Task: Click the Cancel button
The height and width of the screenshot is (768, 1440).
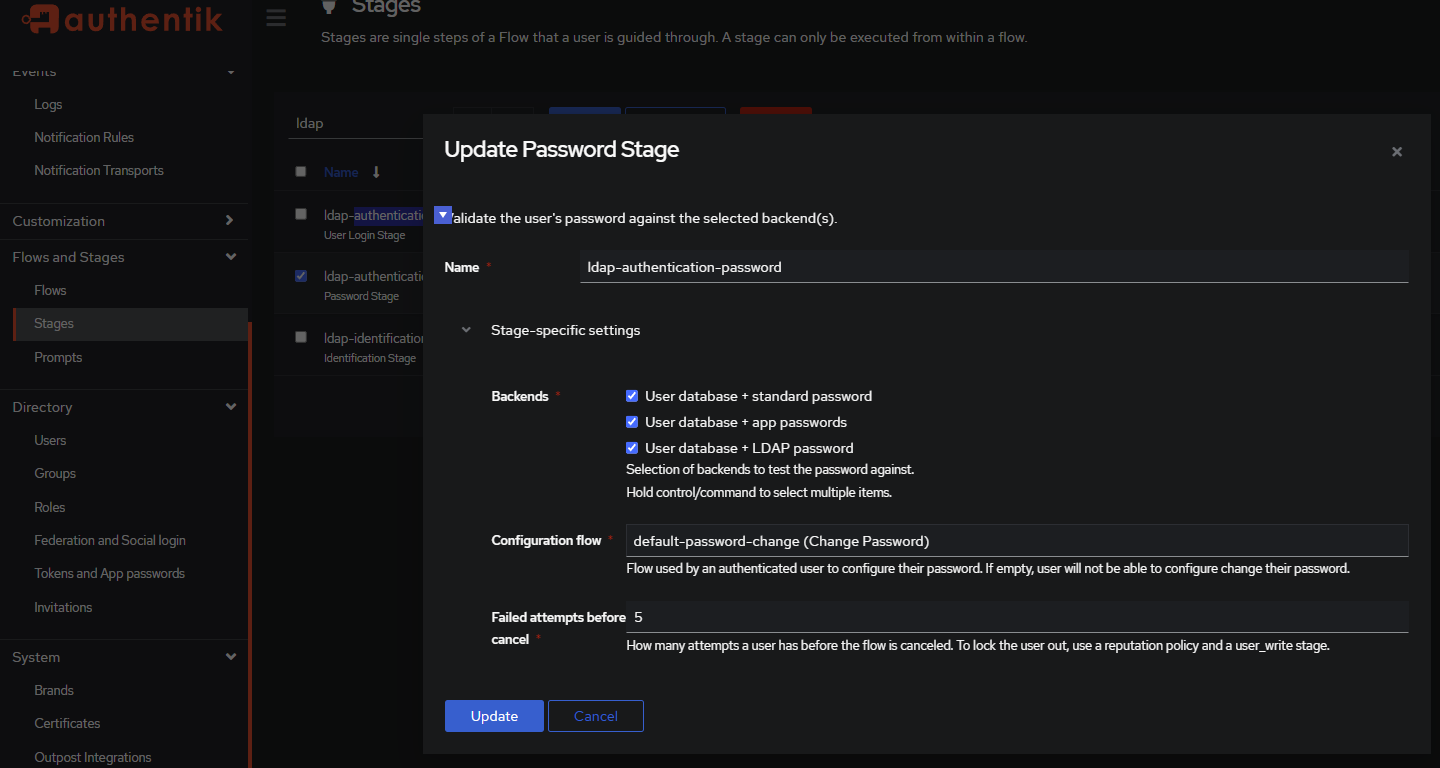Action: 596,716
